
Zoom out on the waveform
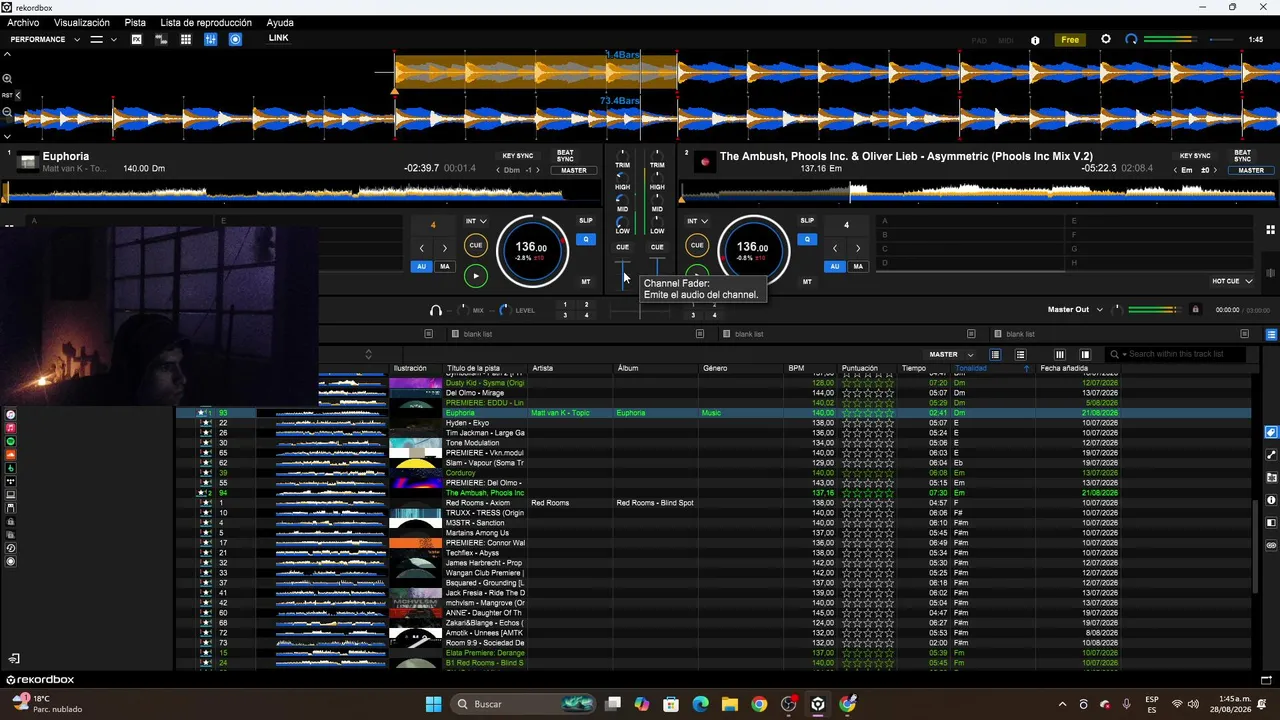(x=8, y=112)
